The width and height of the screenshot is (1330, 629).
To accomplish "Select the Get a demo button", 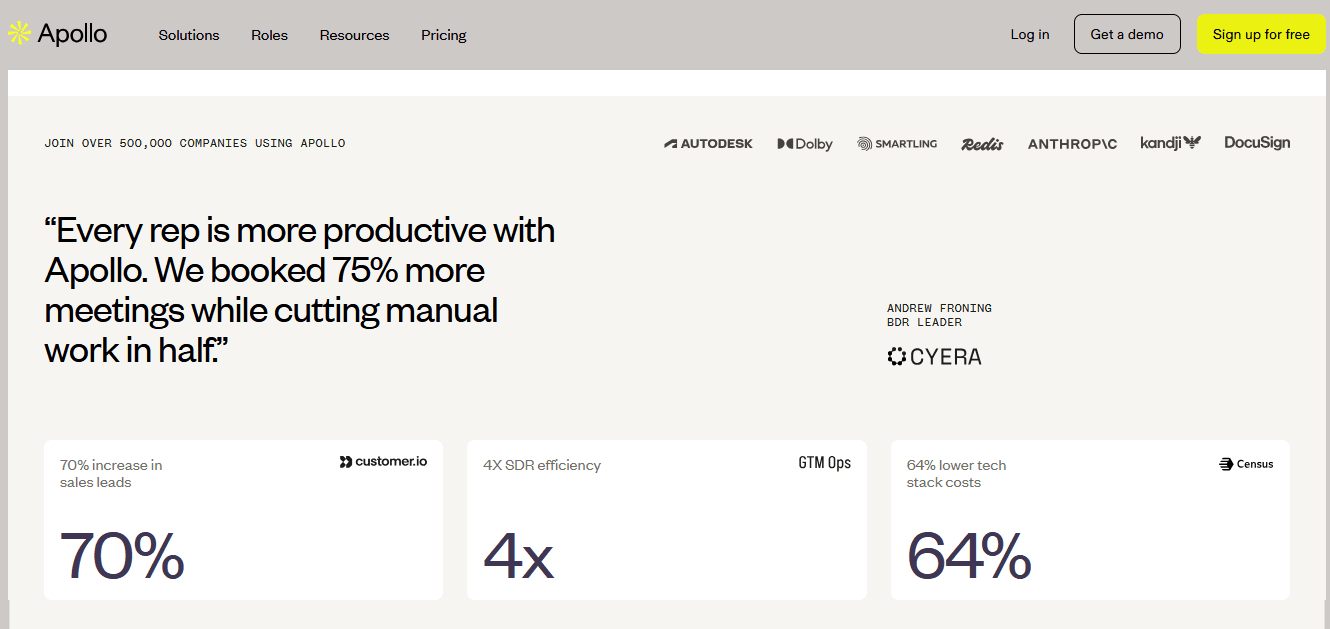I will click(x=1127, y=33).
